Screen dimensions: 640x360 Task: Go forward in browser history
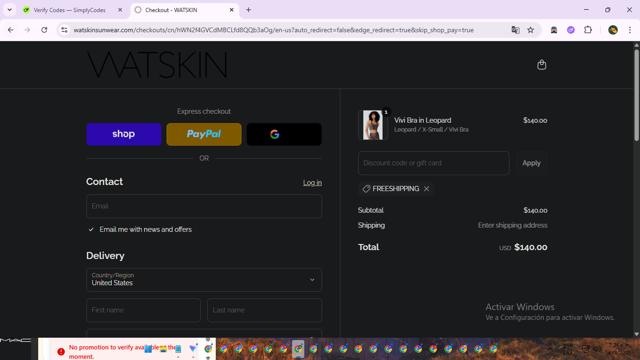[x=27, y=30]
